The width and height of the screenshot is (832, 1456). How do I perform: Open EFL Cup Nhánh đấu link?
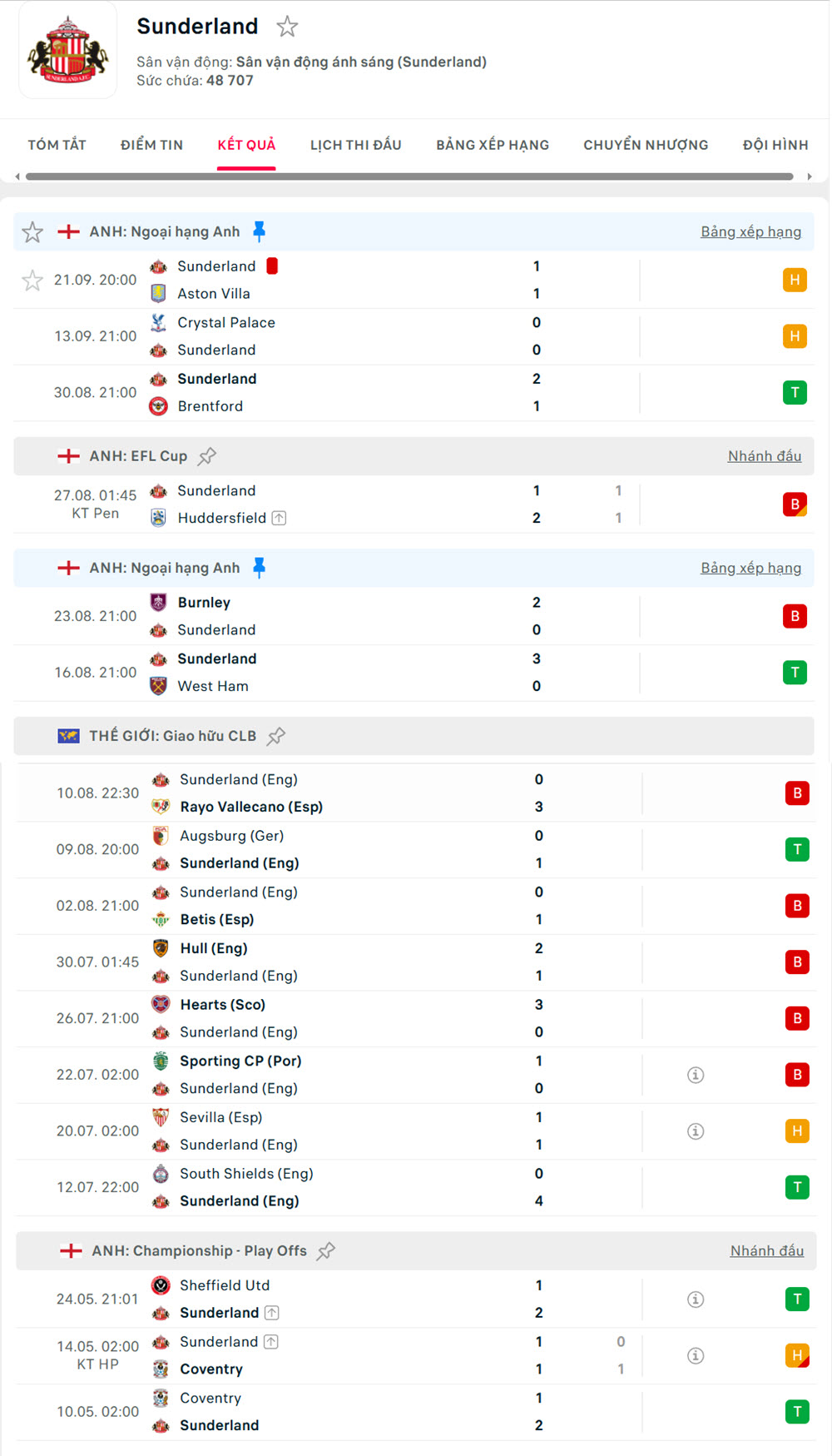[x=765, y=456]
